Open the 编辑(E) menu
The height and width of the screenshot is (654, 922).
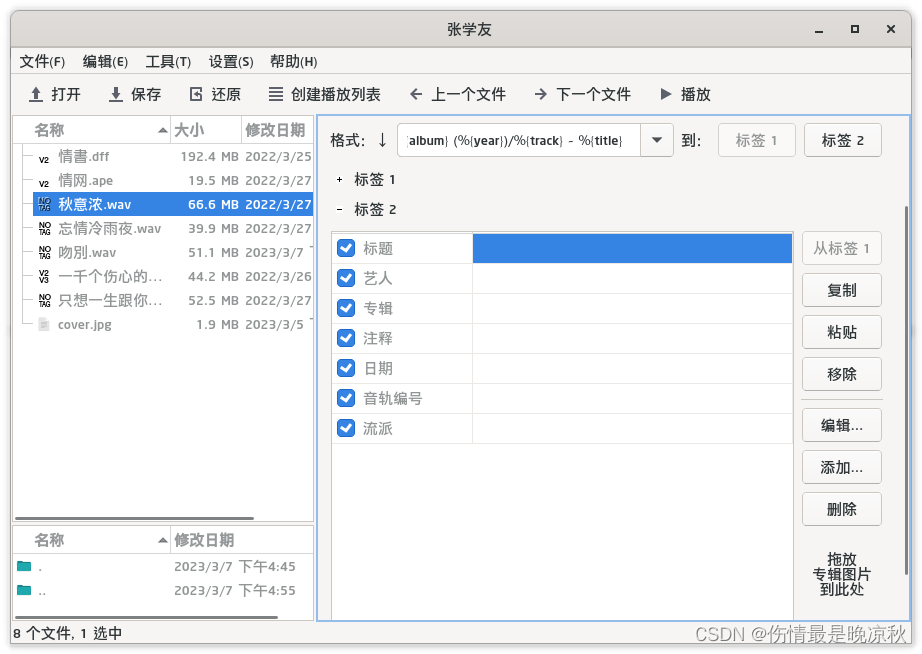(105, 62)
